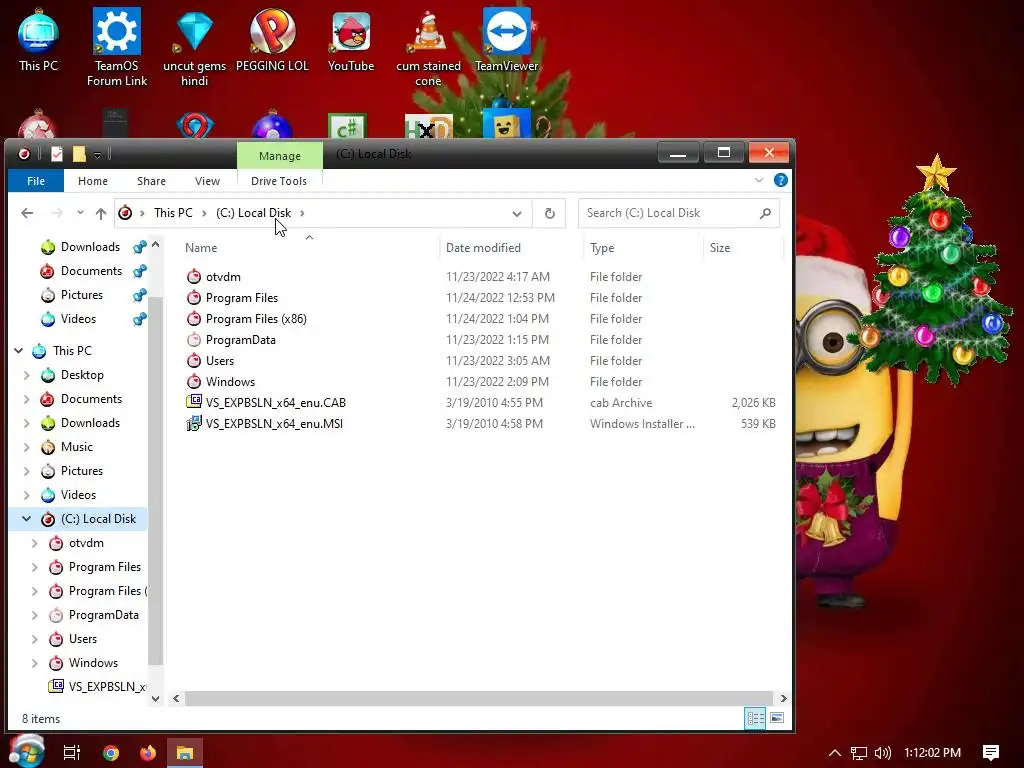Click the File Explorer taskbar icon

pos(185,753)
